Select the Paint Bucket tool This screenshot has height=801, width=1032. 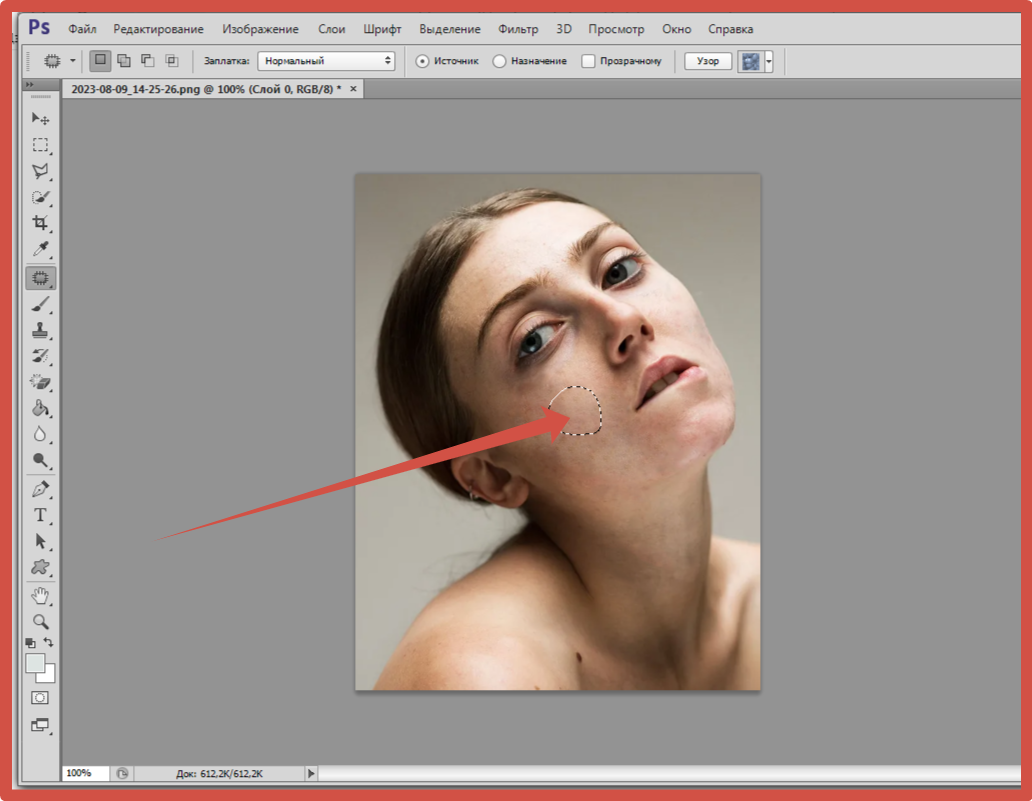[x=40, y=408]
